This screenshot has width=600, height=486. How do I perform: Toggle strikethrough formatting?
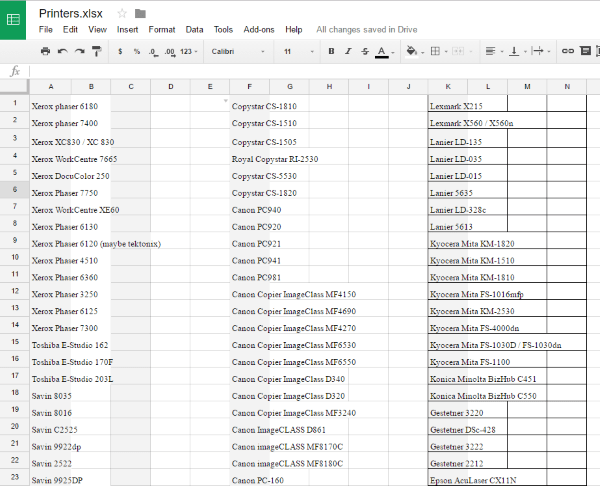(x=364, y=50)
